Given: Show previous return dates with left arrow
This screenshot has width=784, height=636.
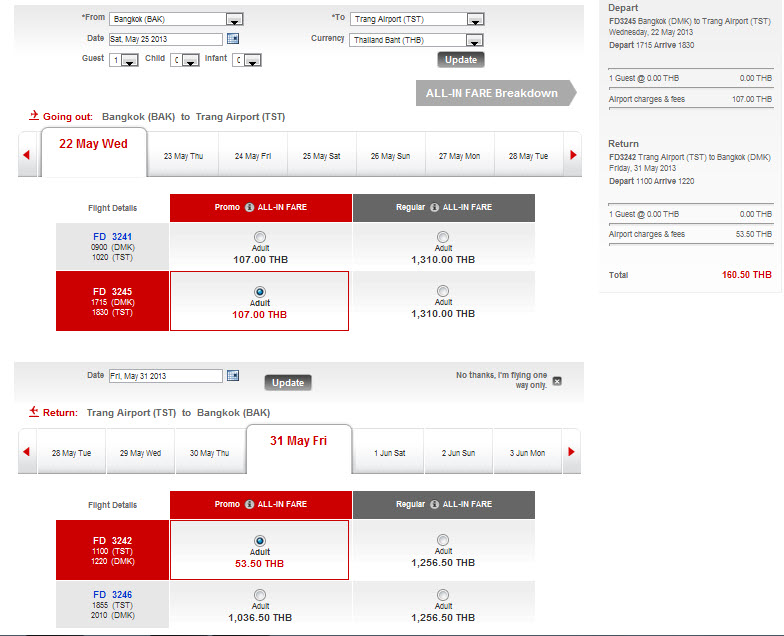Looking at the screenshot, I should [x=26, y=452].
